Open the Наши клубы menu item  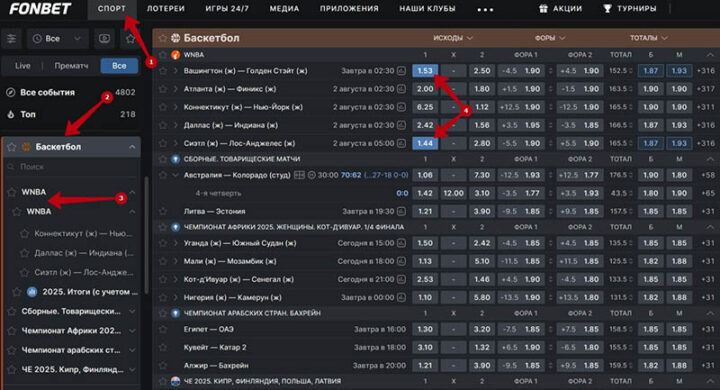tap(428, 9)
